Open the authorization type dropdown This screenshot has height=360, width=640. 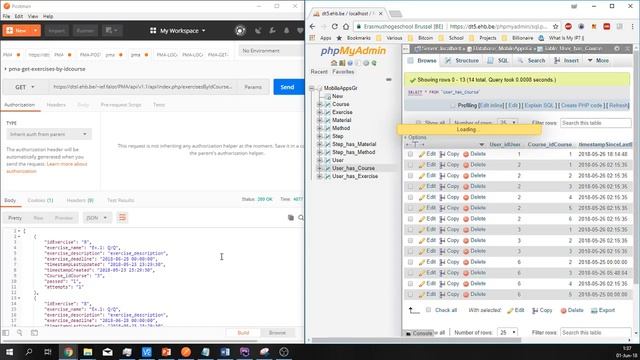click(x=49, y=134)
